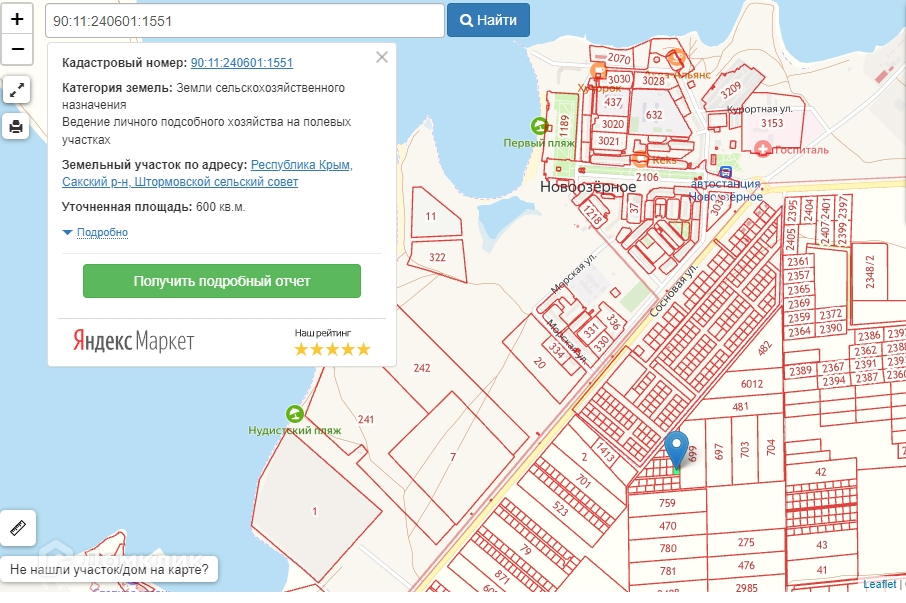Viewport: 906px width, 603px height.
Task: Open the ruler measurement tool
Action: coord(17,527)
